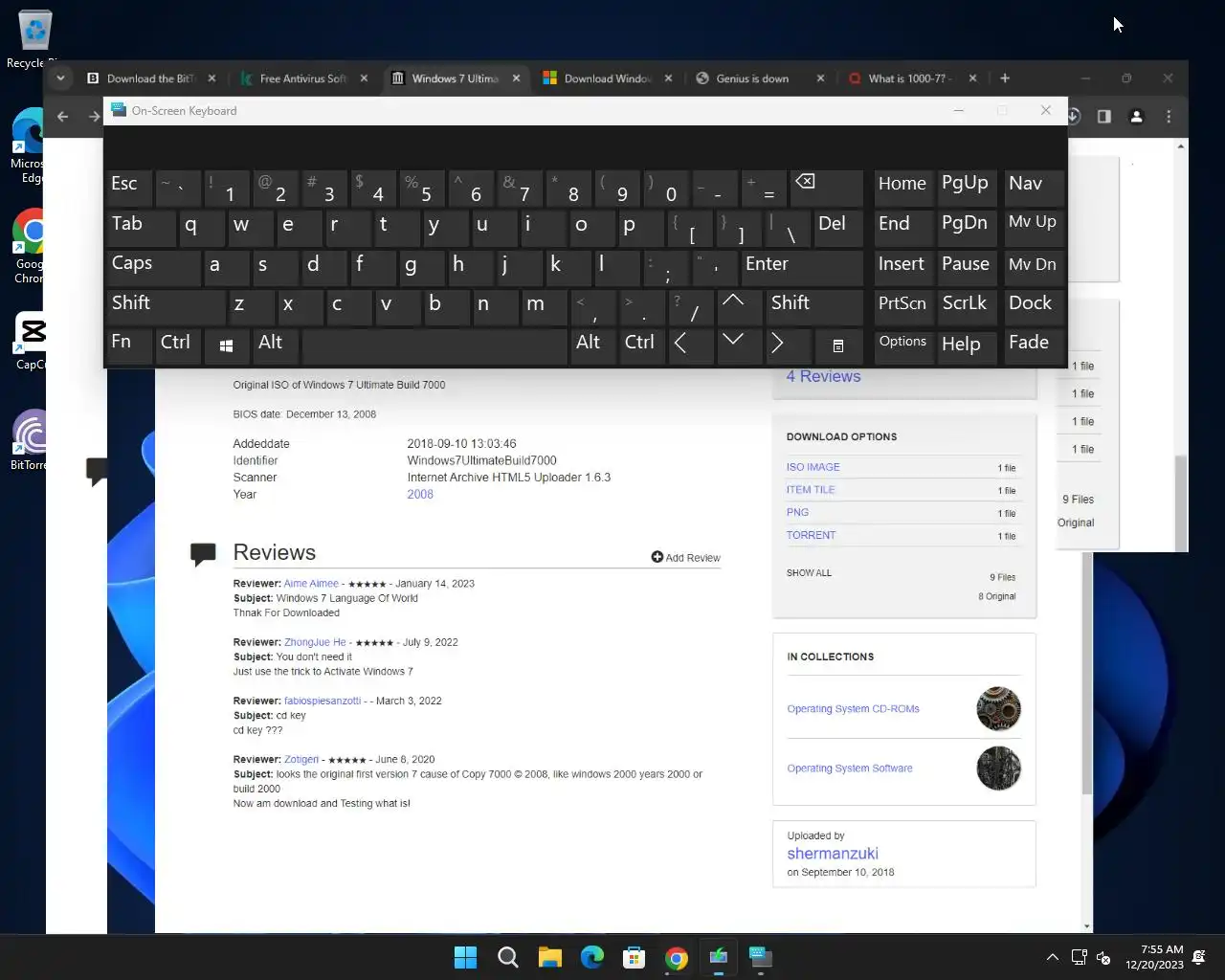Toggle the Nav key on keyboard
Image resolution: width=1225 pixels, height=980 pixels.
pos(1034,188)
